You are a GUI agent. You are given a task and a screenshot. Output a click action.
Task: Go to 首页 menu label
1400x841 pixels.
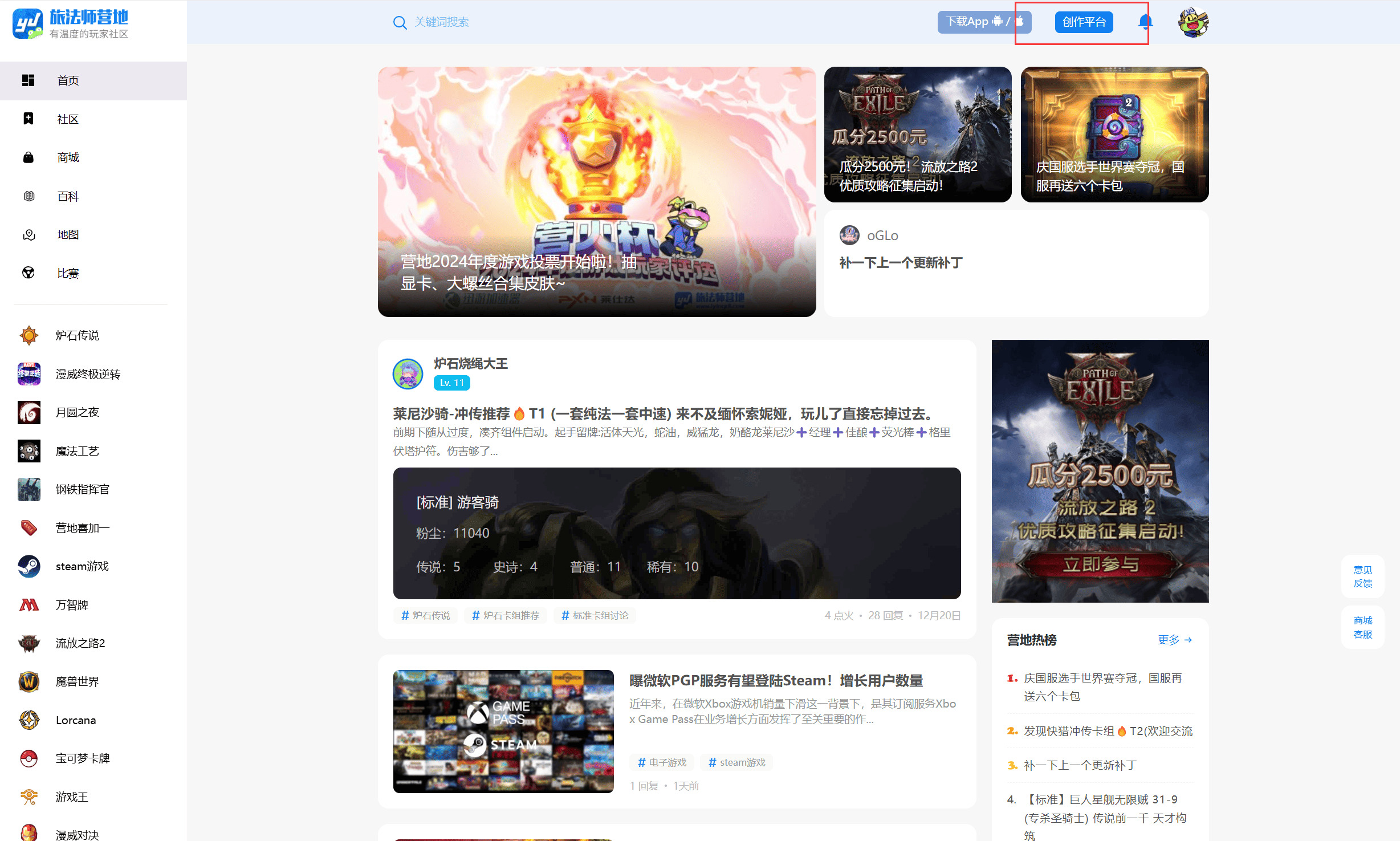coord(68,80)
